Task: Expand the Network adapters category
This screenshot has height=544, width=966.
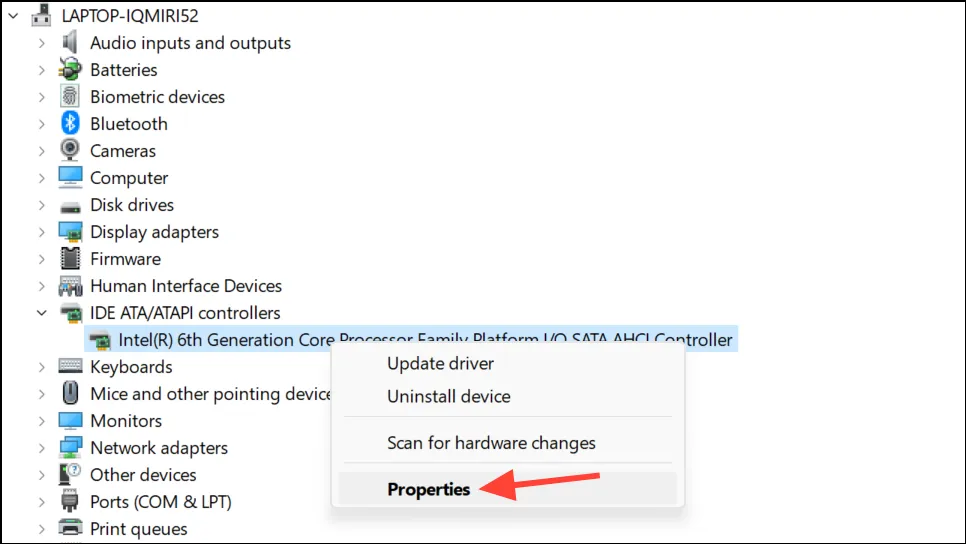Action: tap(42, 448)
